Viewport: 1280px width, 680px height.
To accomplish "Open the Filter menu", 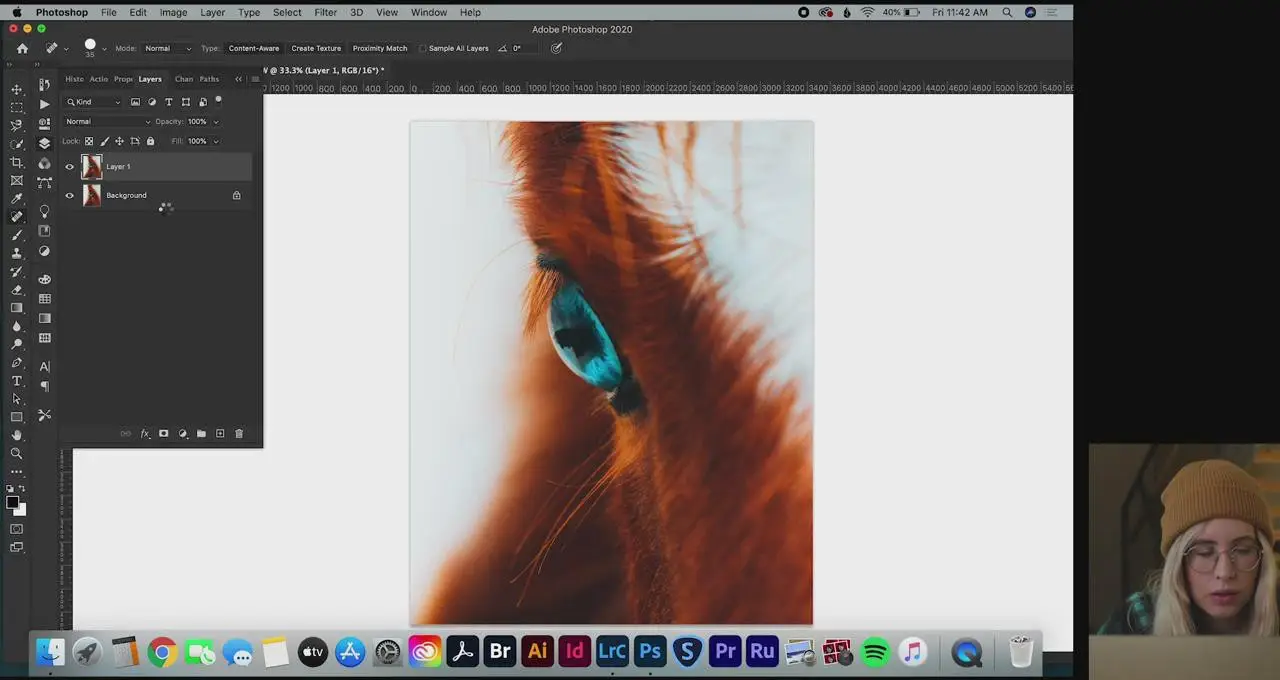I will pos(325,12).
